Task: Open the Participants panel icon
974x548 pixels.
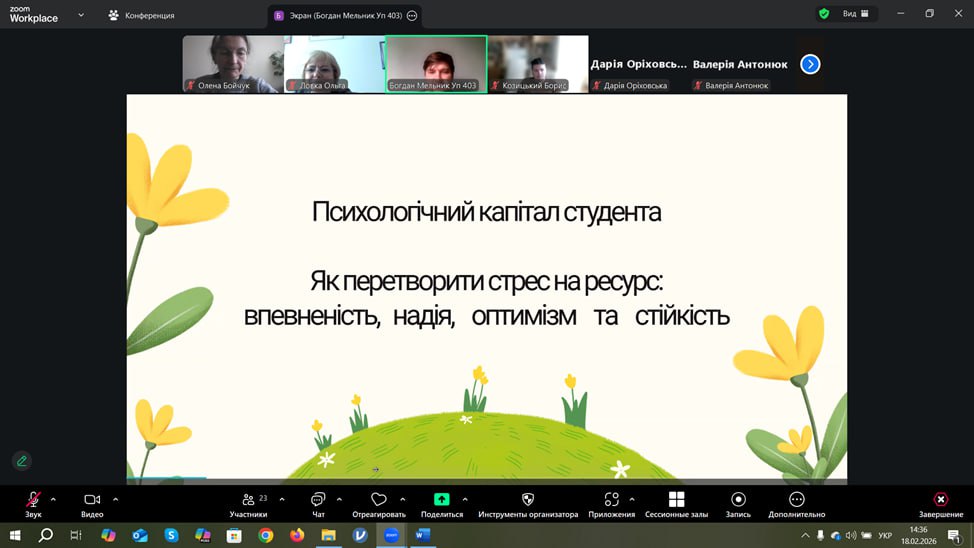Action: point(249,499)
